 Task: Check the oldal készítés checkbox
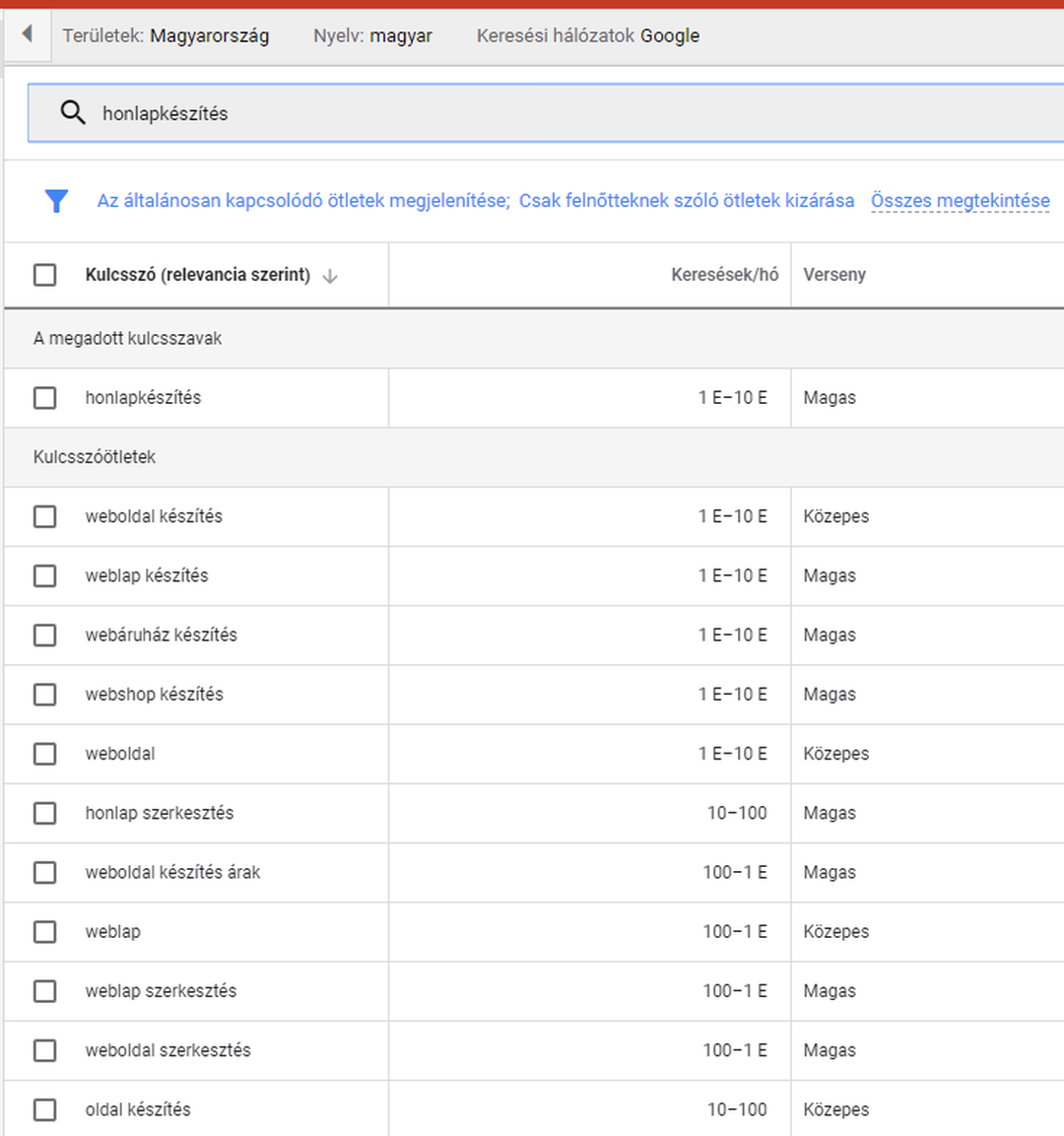45,1110
